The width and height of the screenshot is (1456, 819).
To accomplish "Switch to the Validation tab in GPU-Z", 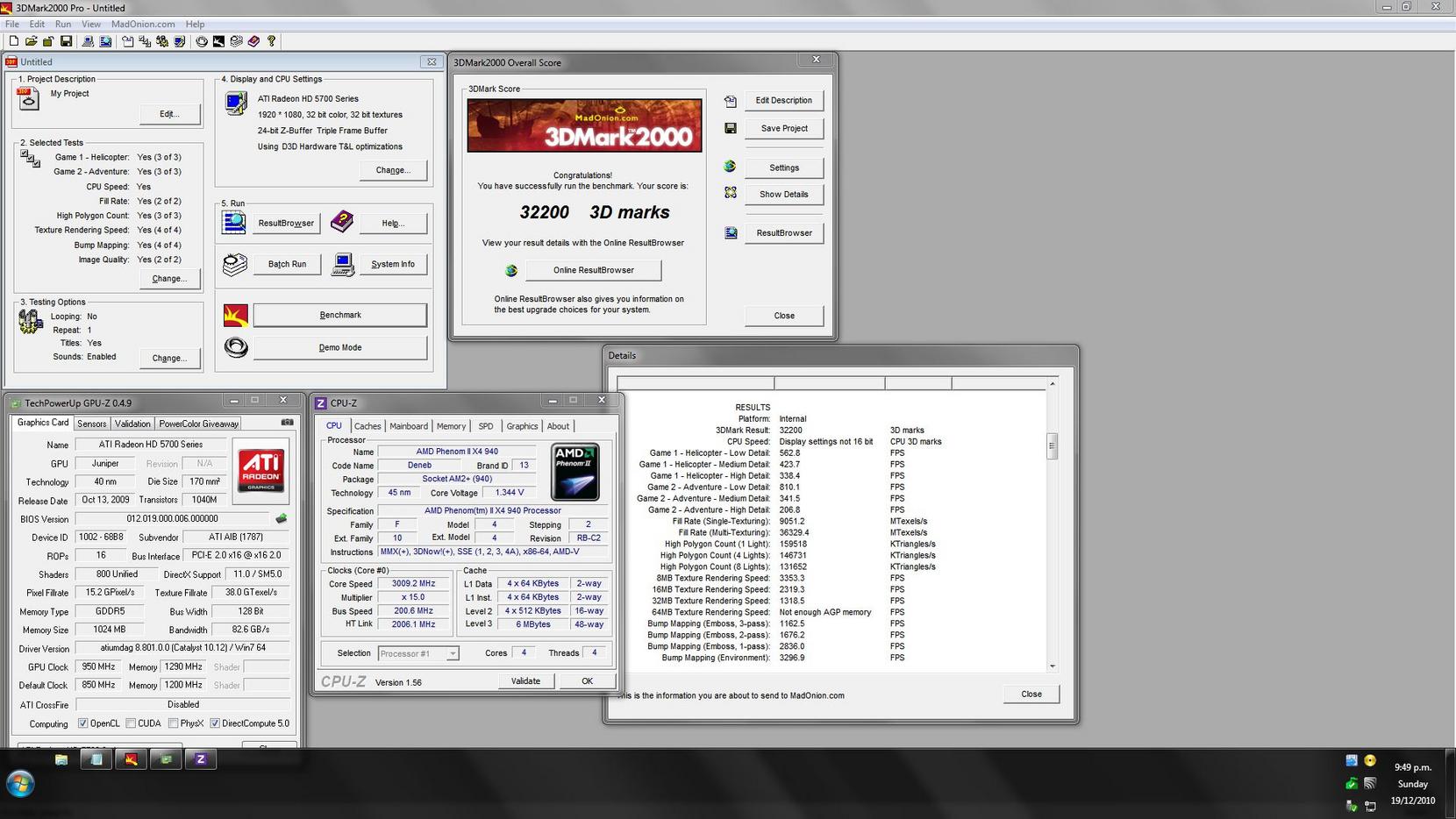I will (132, 424).
